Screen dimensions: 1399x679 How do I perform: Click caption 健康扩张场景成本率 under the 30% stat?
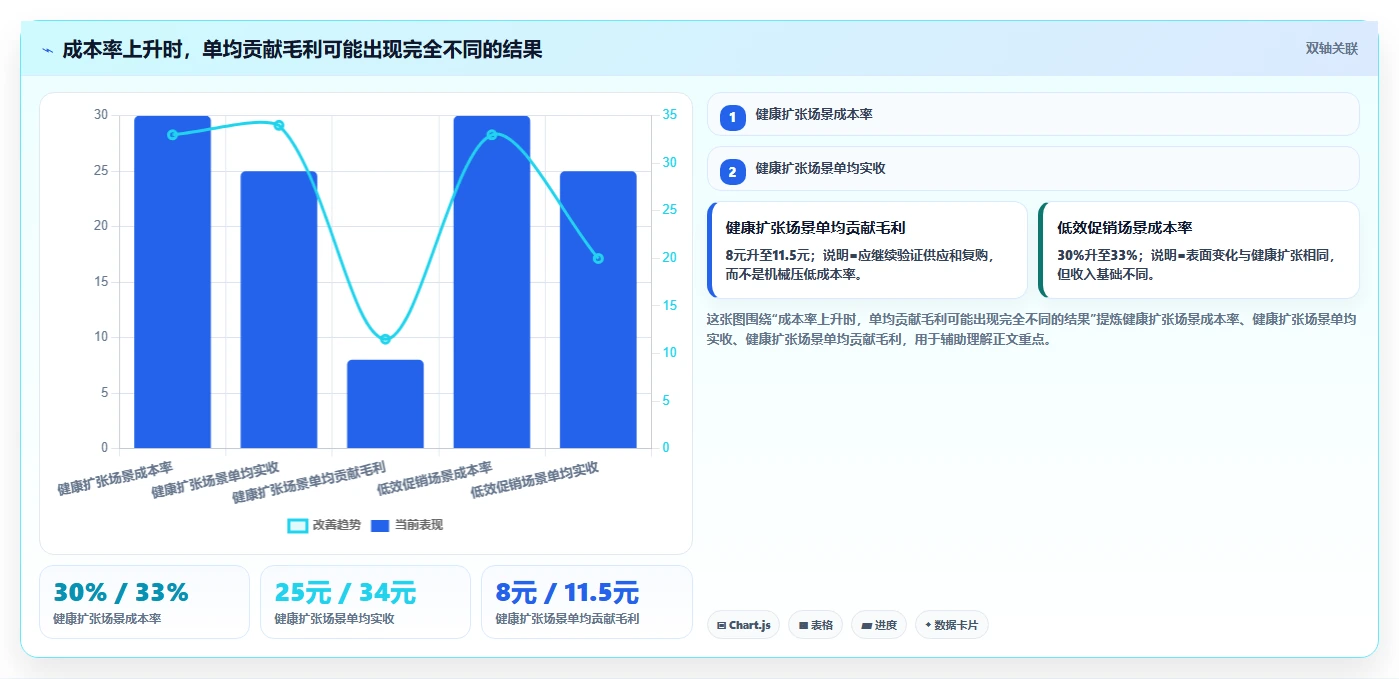pos(107,619)
